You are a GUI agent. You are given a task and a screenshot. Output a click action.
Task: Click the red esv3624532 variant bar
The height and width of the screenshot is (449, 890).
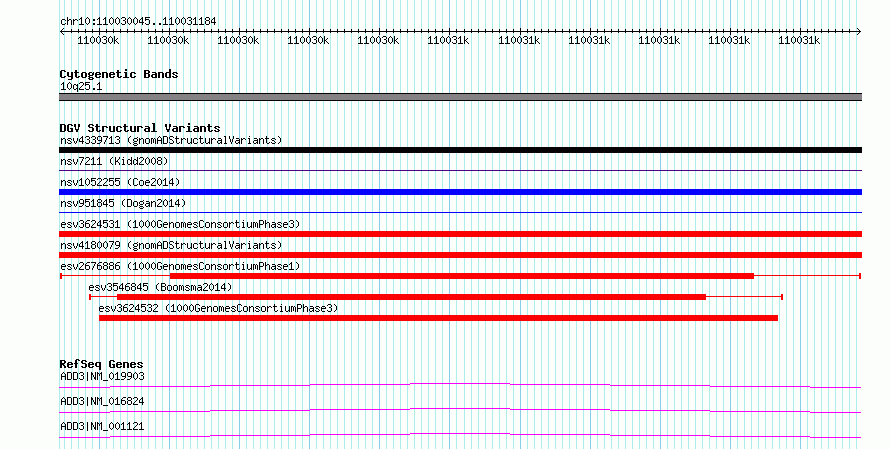click(438, 318)
